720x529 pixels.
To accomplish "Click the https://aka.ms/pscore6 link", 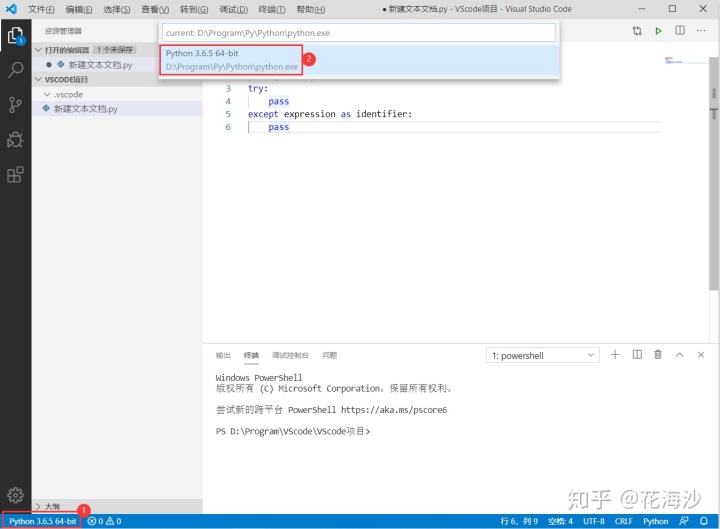I will pos(394,410).
